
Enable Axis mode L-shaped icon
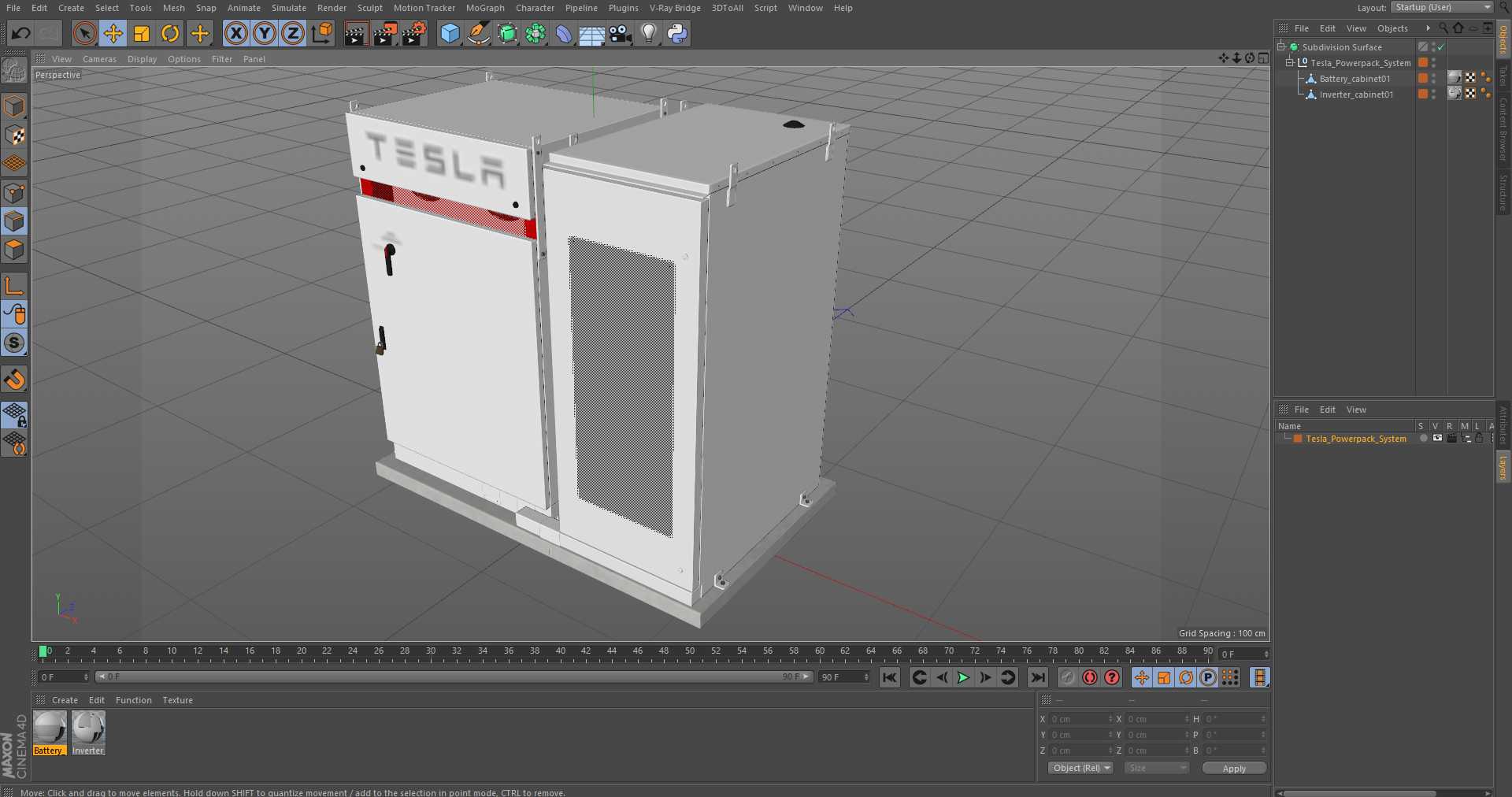pos(14,285)
